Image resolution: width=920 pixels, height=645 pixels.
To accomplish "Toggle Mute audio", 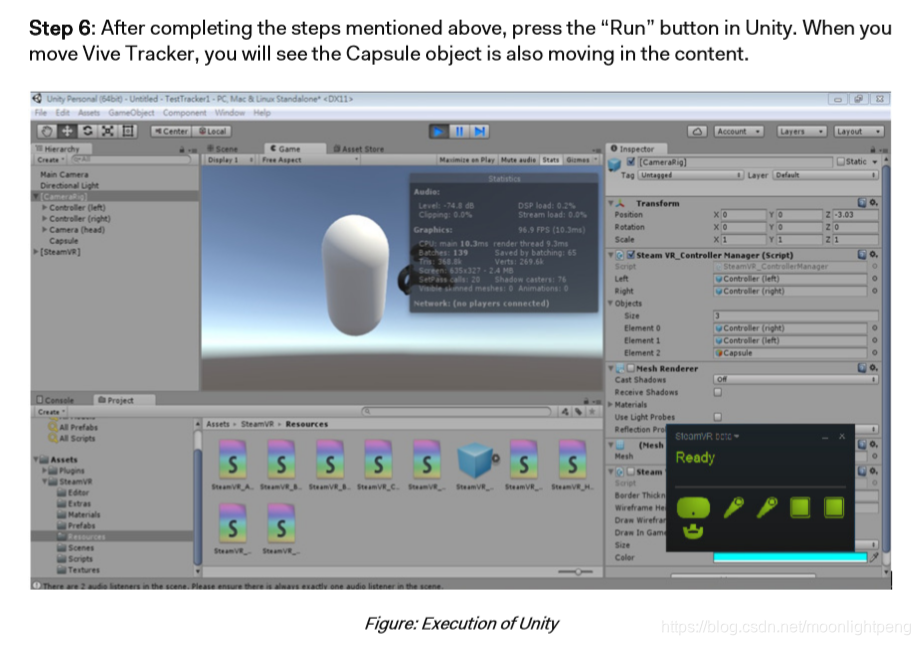I will [518, 160].
